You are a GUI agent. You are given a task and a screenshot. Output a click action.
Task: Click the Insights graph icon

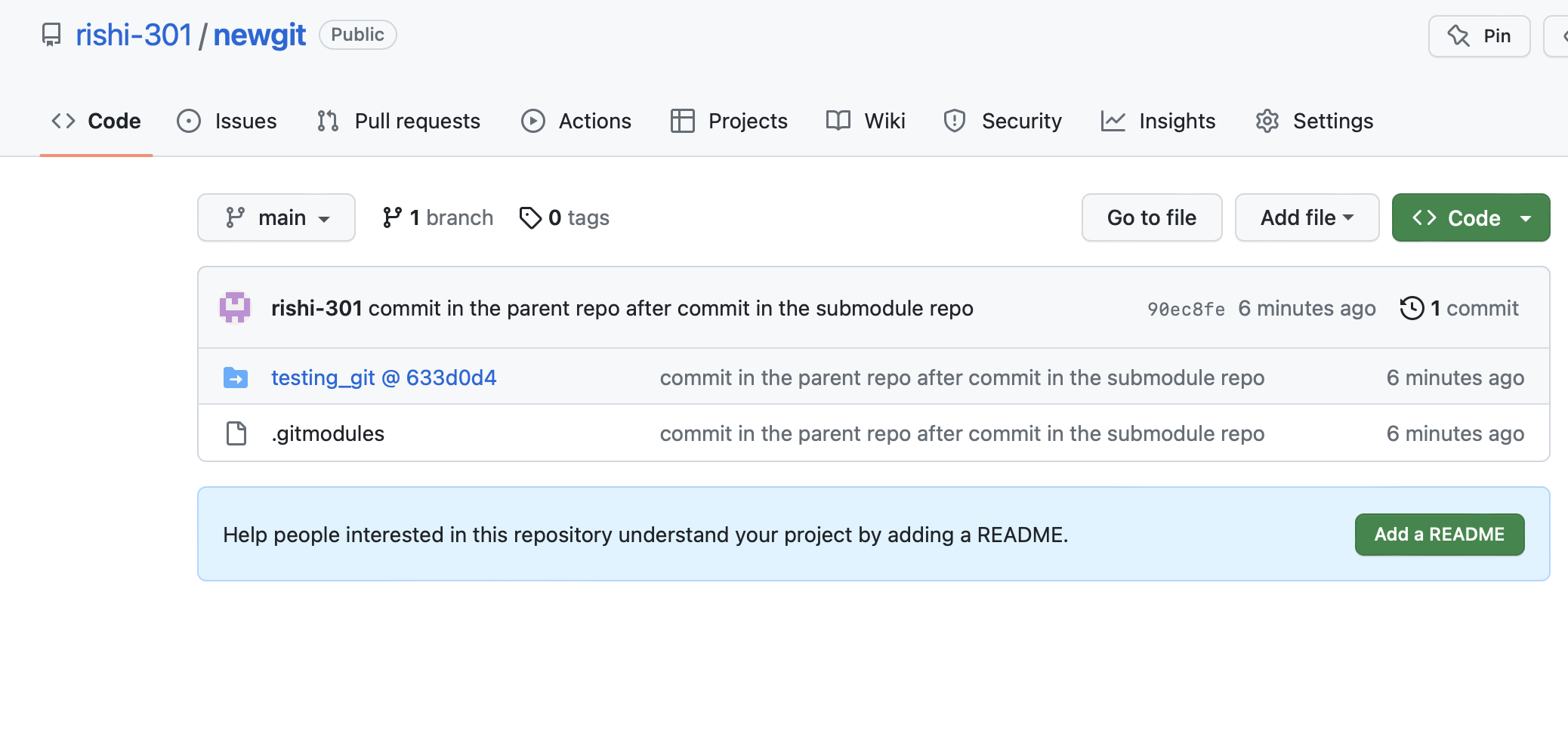[1113, 121]
